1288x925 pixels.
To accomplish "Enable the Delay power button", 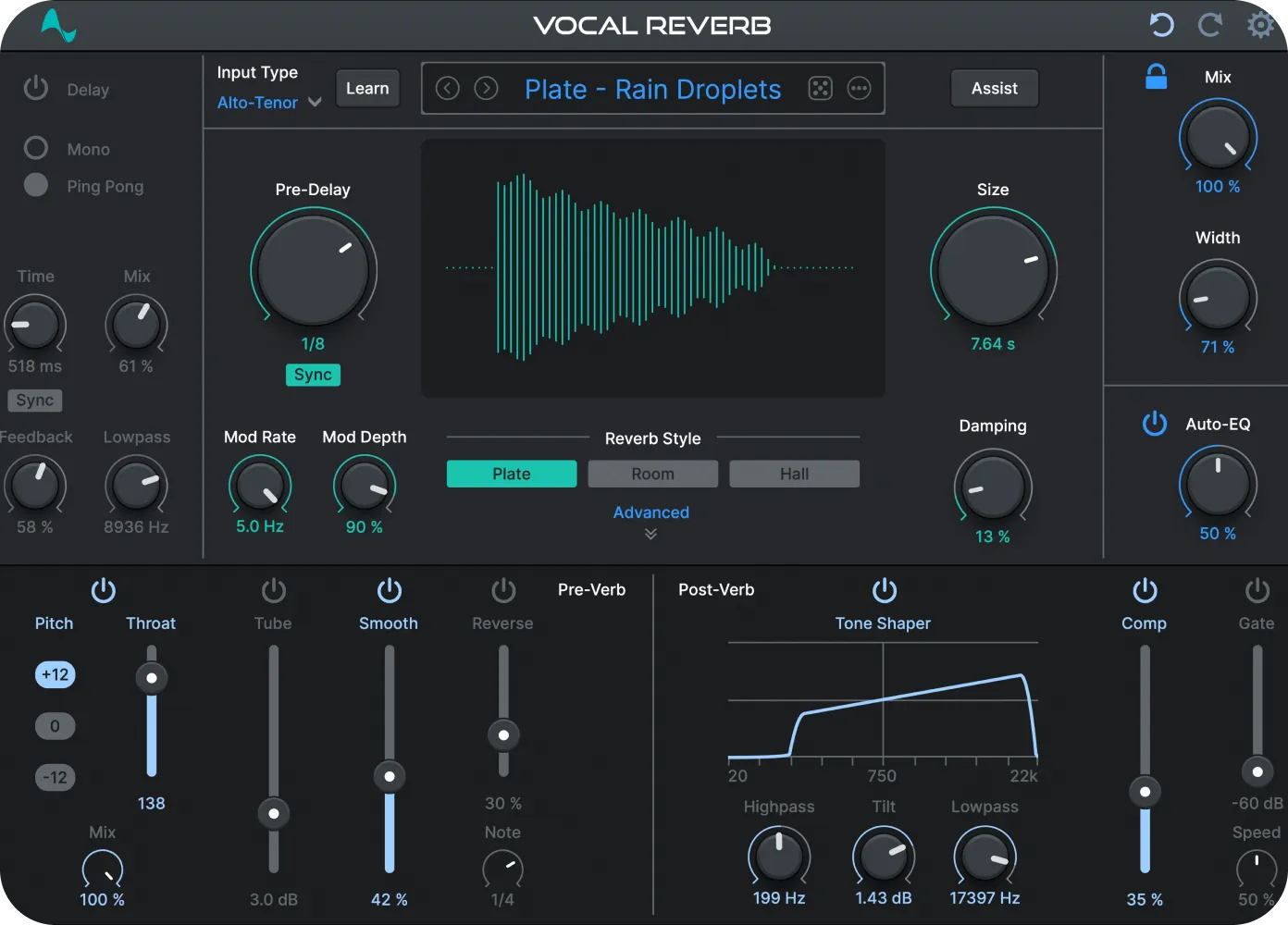I will coord(36,89).
